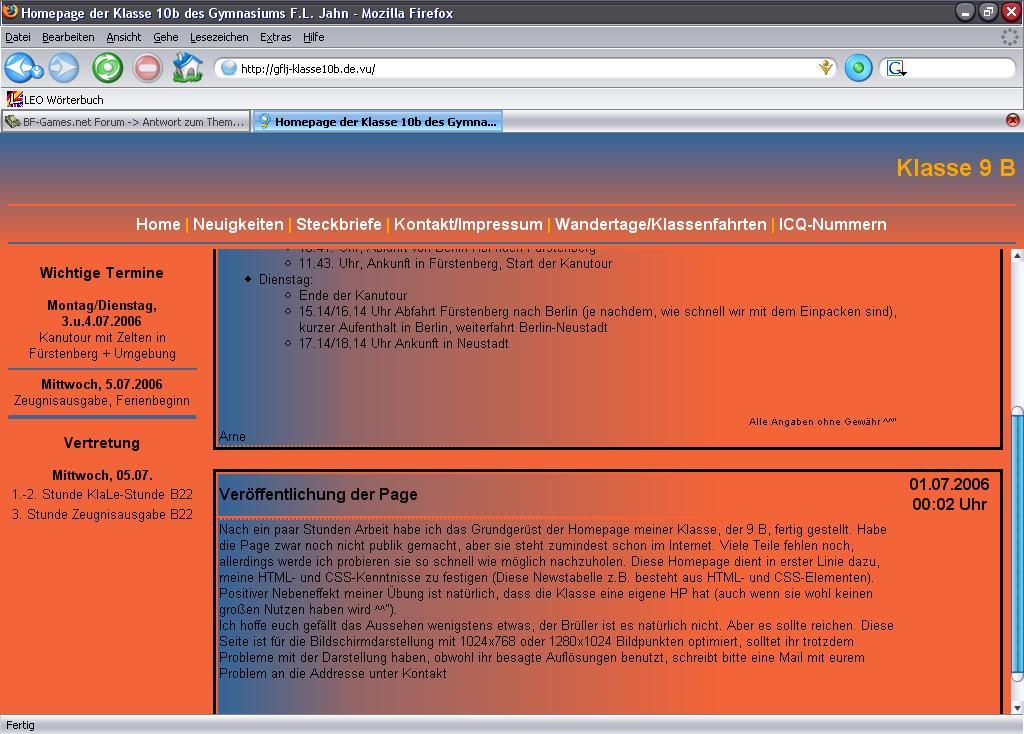The height and width of the screenshot is (734, 1024).
Task: Go to the Steckbriefe link
Action: coord(338,224)
